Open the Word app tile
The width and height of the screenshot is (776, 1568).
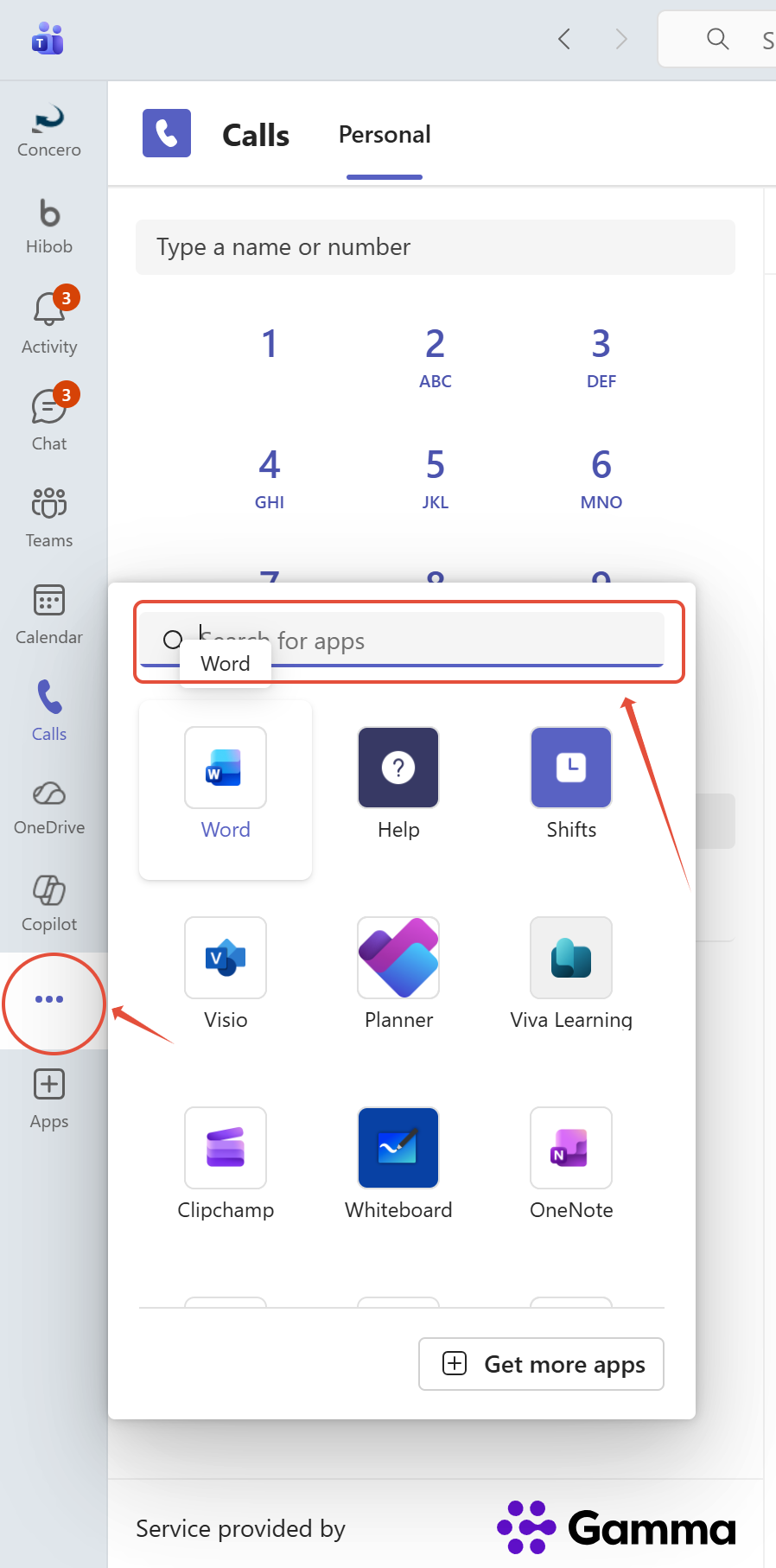point(226,789)
